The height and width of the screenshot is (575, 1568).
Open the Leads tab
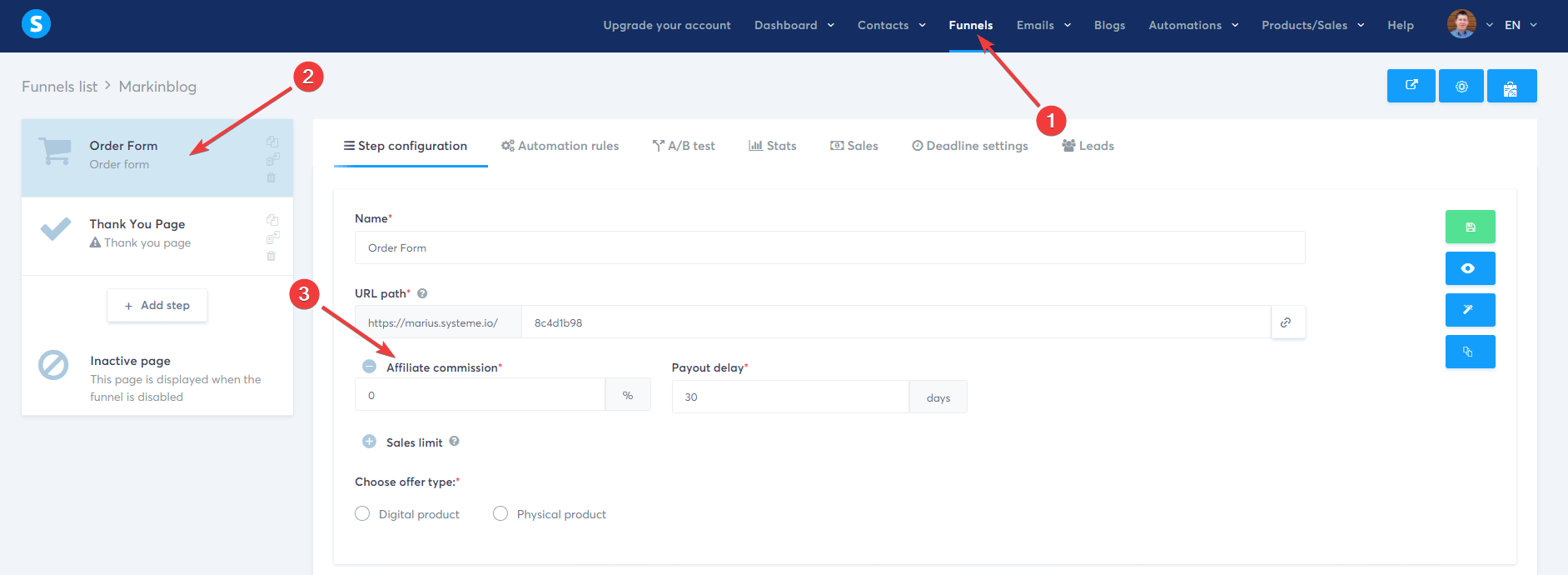click(x=1088, y=146)
